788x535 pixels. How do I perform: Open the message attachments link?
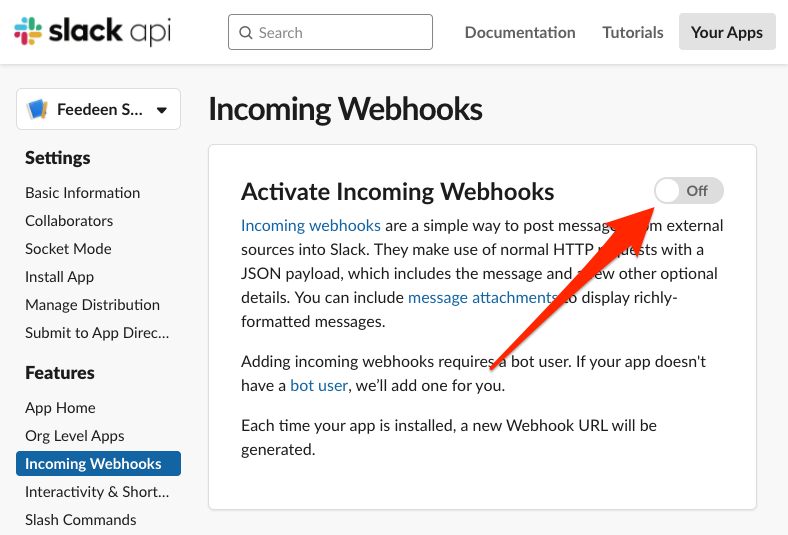[x=482, y=297]
